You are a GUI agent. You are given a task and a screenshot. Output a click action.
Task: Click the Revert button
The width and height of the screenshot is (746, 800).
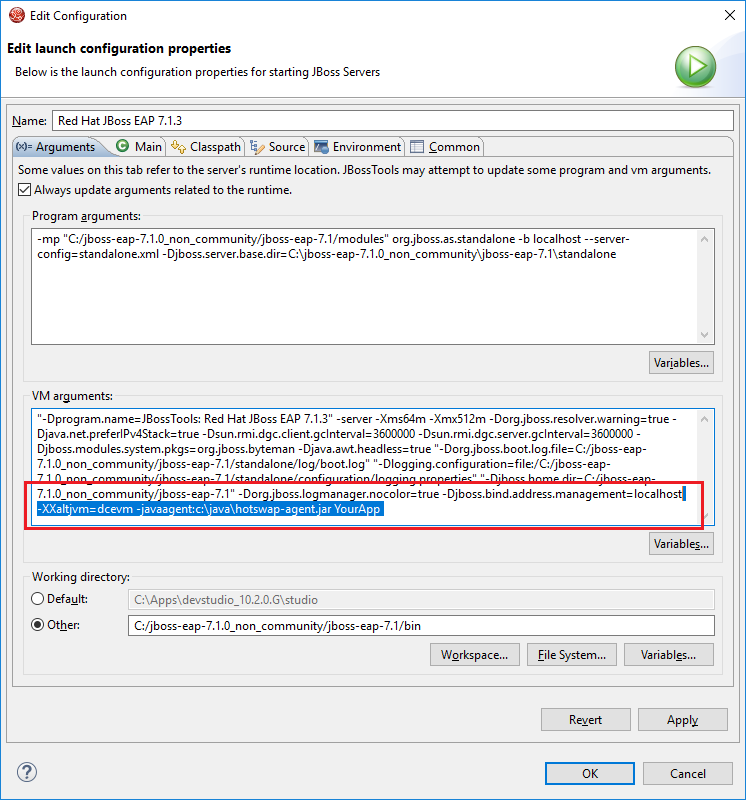pos(586,720)
